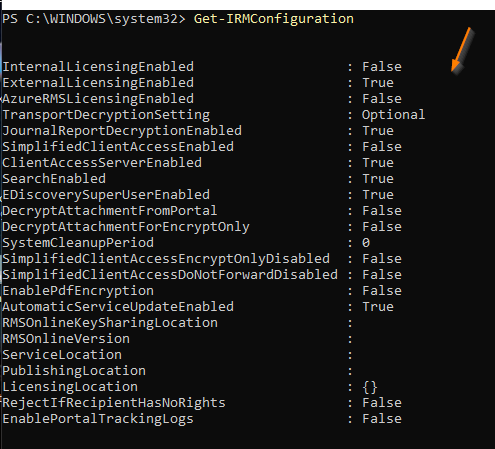The image size is (495, 449).
Task: Select the EnablePortalTrackingLogs property text
Action: (x=98, y=419)
